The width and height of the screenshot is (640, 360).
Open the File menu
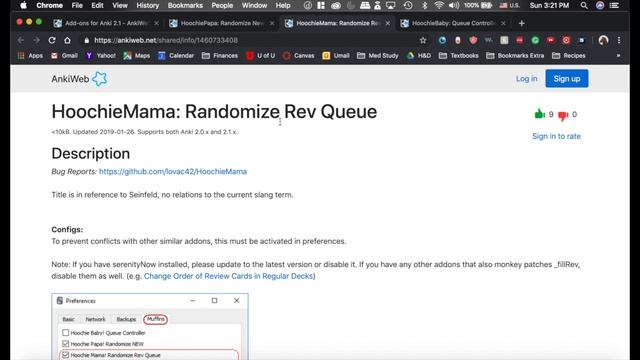click(77, 5)
